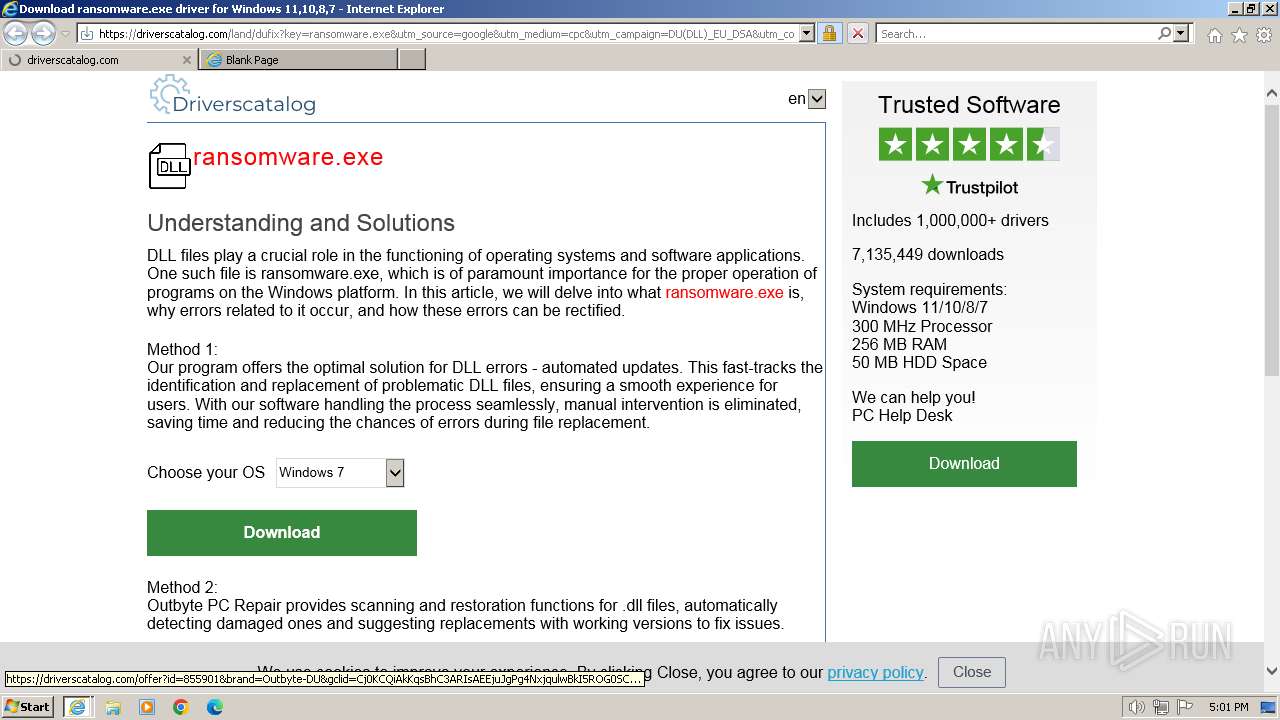1280x720 pixels.
Task: Click the security lock icon
Action: 829,33
